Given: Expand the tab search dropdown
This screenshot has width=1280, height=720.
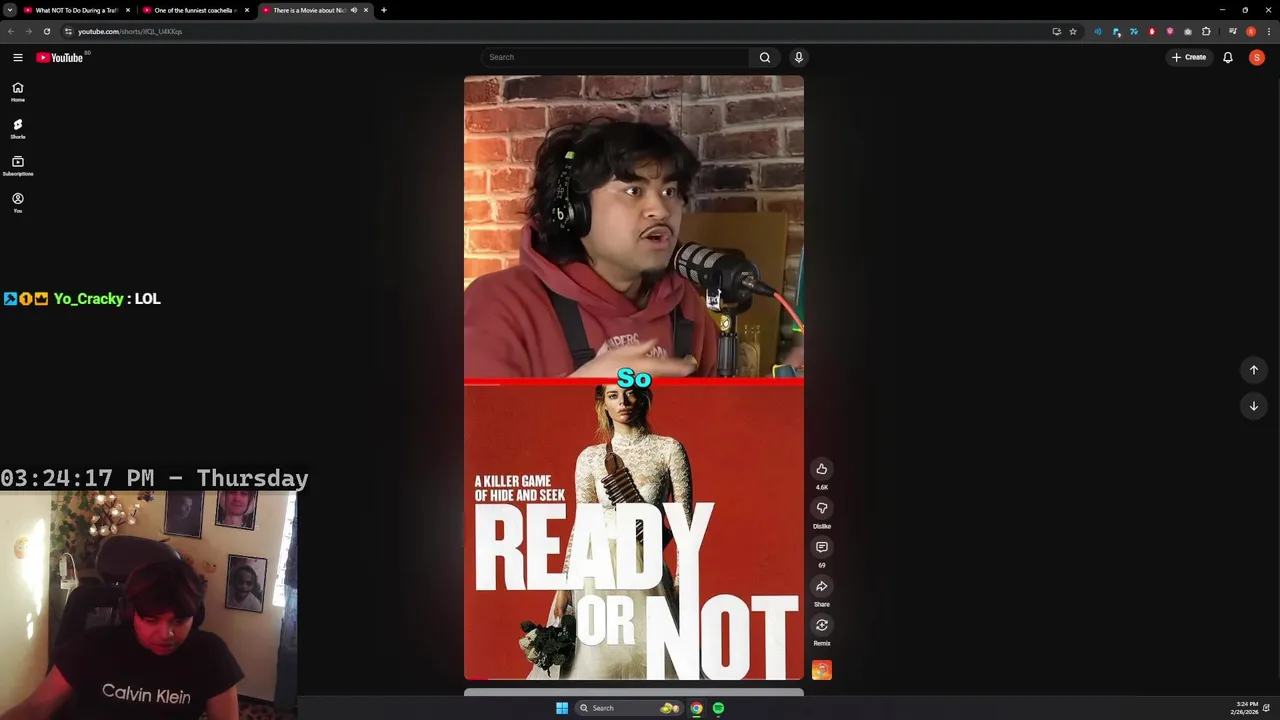Looking at the screenshot, I should pos(9,10).
